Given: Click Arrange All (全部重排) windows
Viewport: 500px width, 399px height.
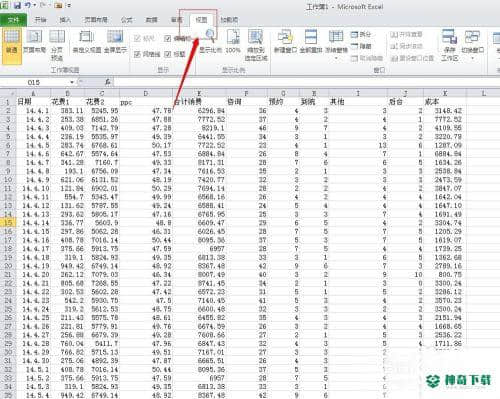Looking at the screenshot, I should [x=311, y=42].
